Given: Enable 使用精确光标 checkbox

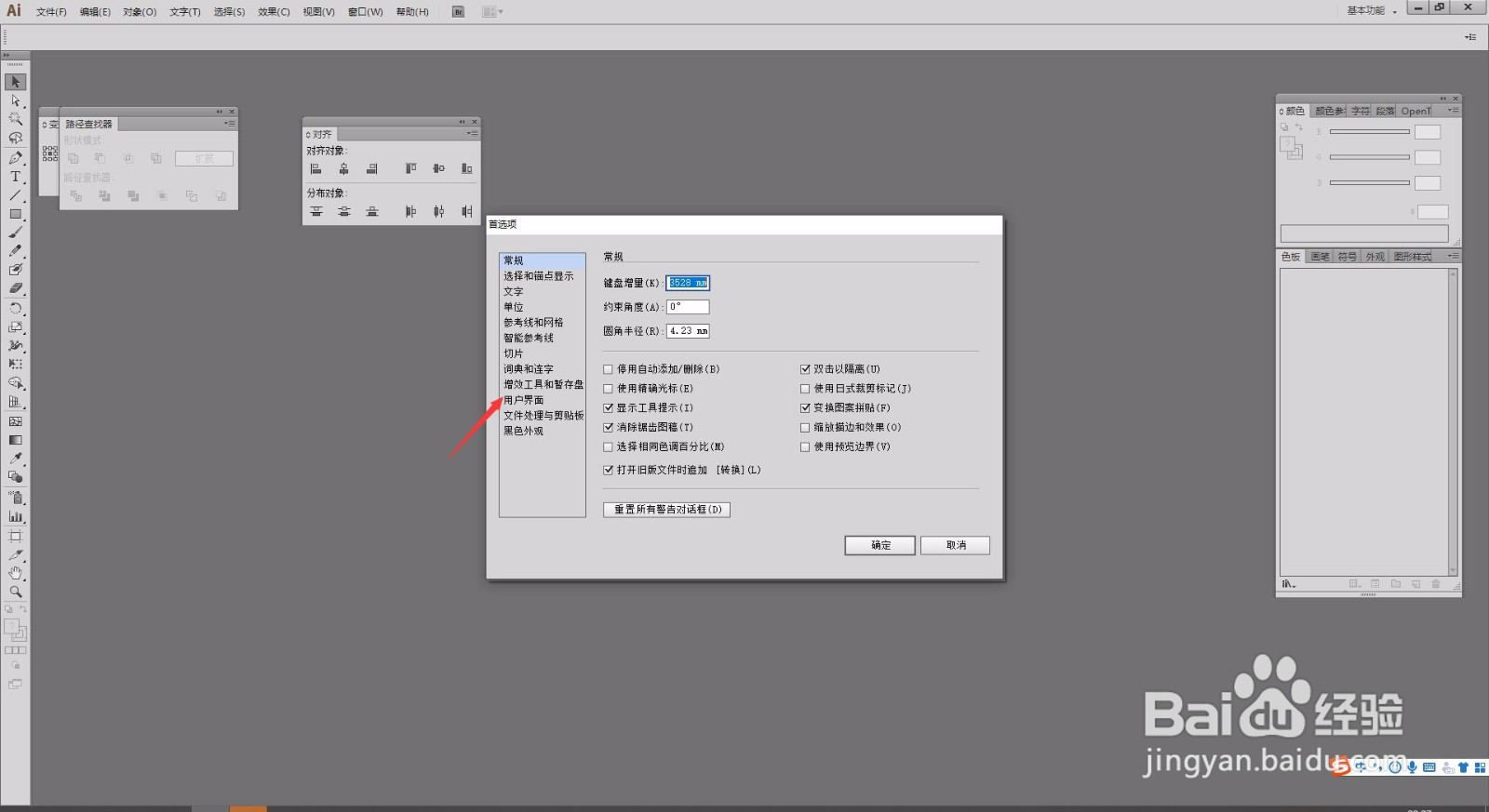Looking at the screenshot, I should point(608,389).
